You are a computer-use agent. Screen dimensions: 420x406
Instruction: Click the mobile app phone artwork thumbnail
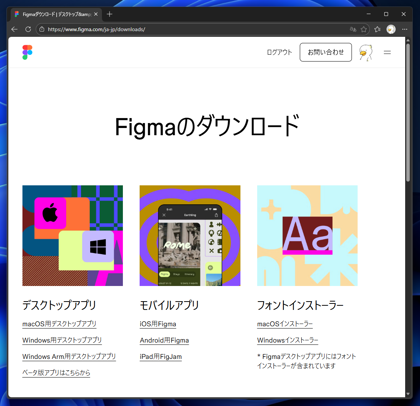pos(190,236)
